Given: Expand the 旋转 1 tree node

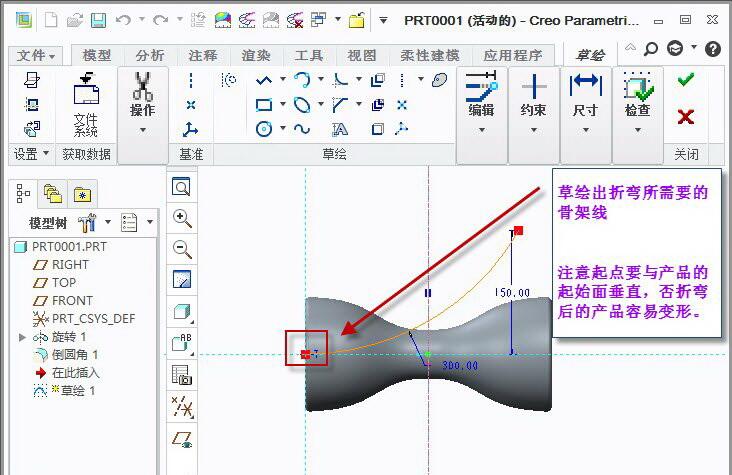Looking at the screenshot, I should click(x=21, y=337).
